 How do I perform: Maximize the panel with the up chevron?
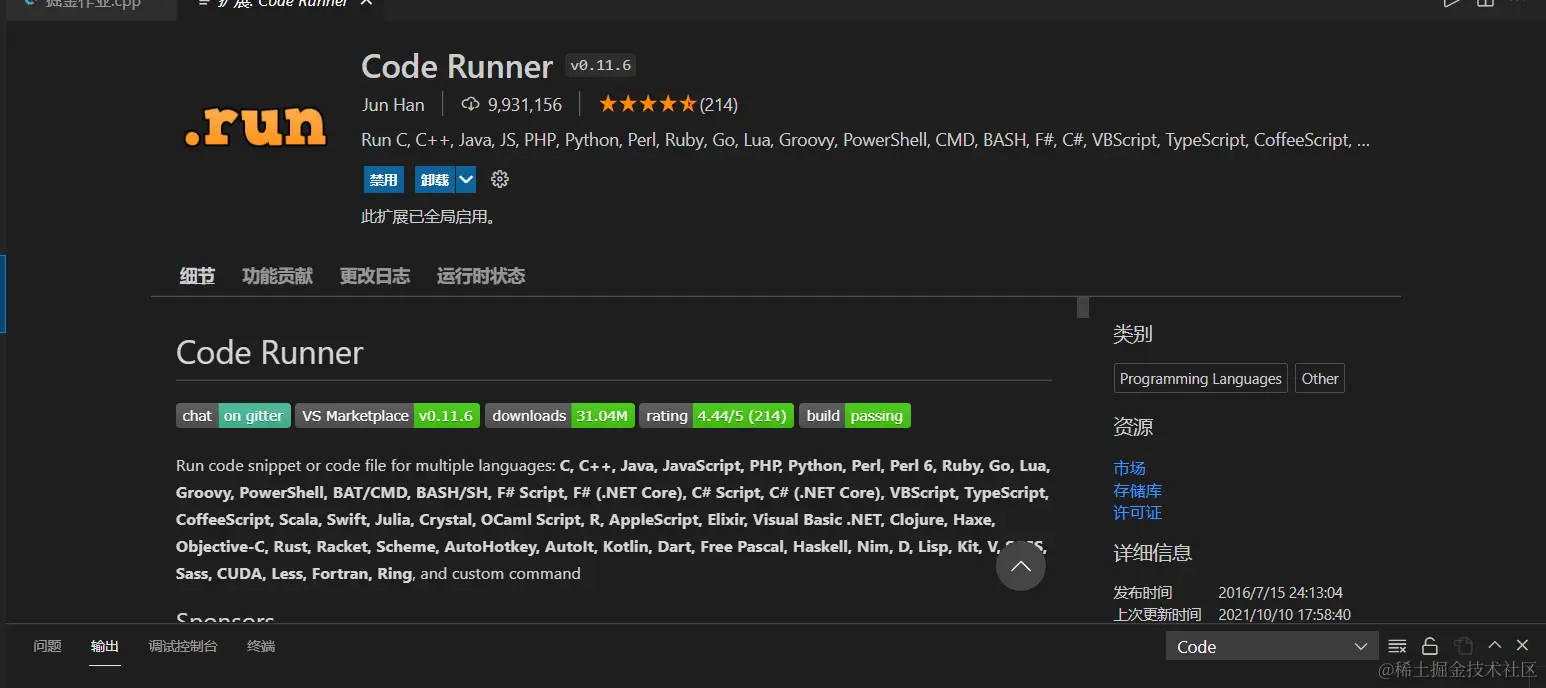(x=1495, y=646)
